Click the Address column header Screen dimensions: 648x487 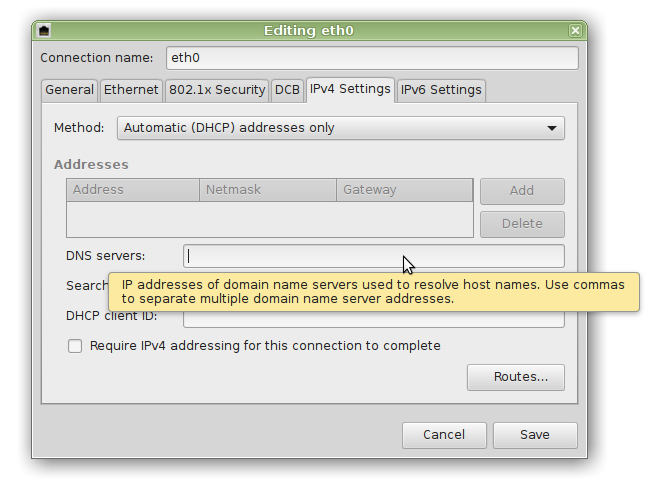(x=132, y=190)
